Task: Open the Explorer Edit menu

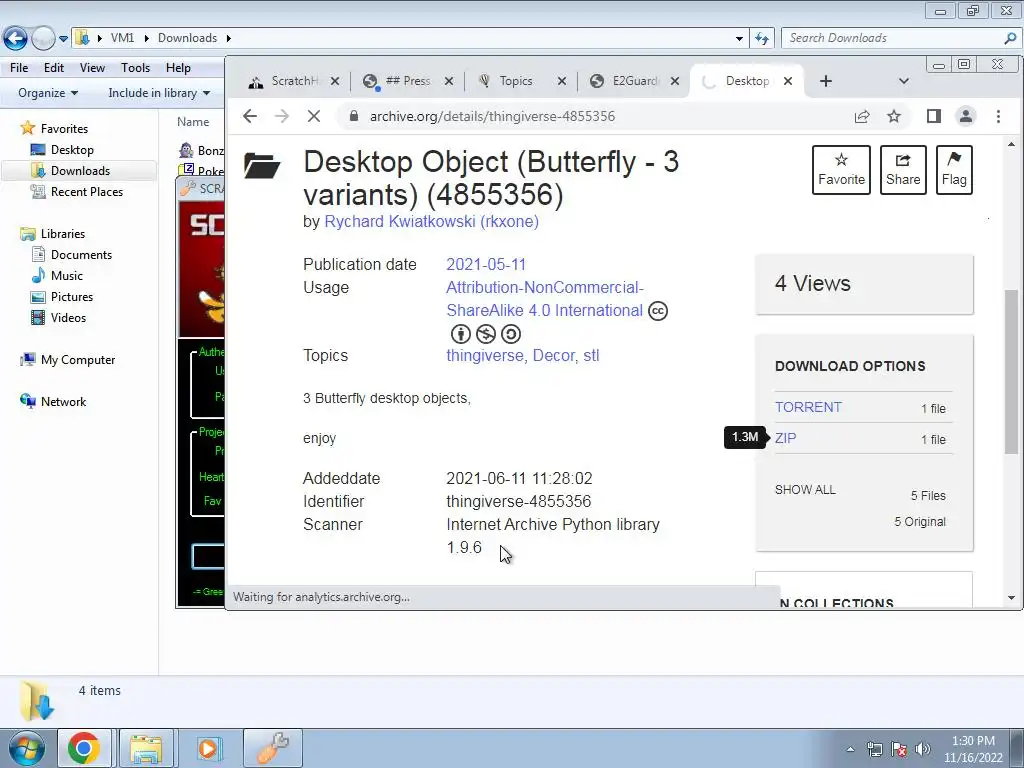Action: point(54,68)
